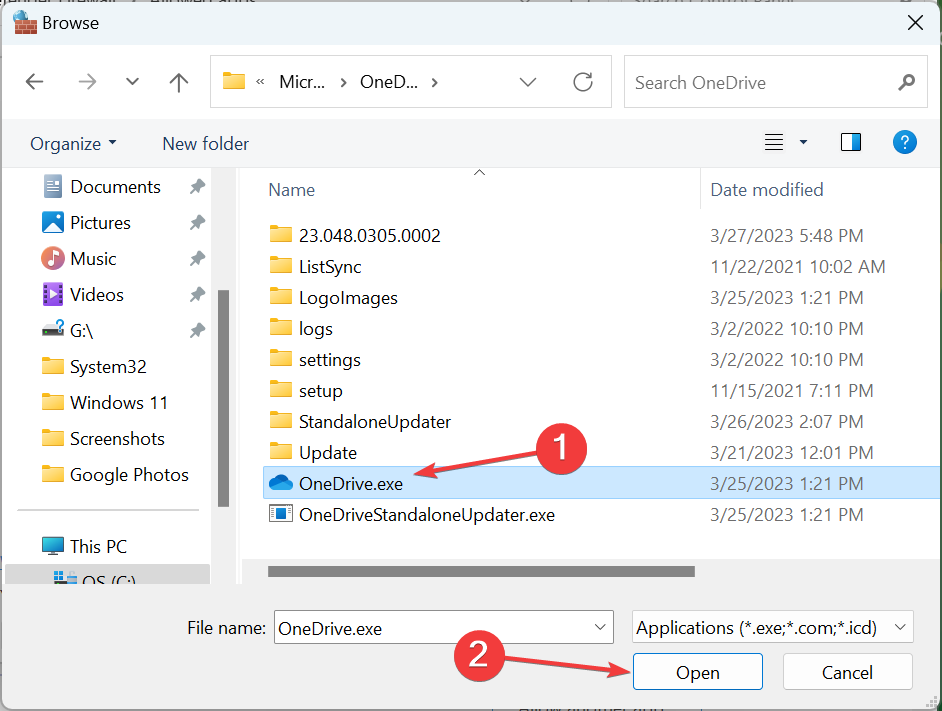Select the 23.048.0305.0002 folder
The width and height of the screenshot is (942, 711).
(x=369, y=236)
